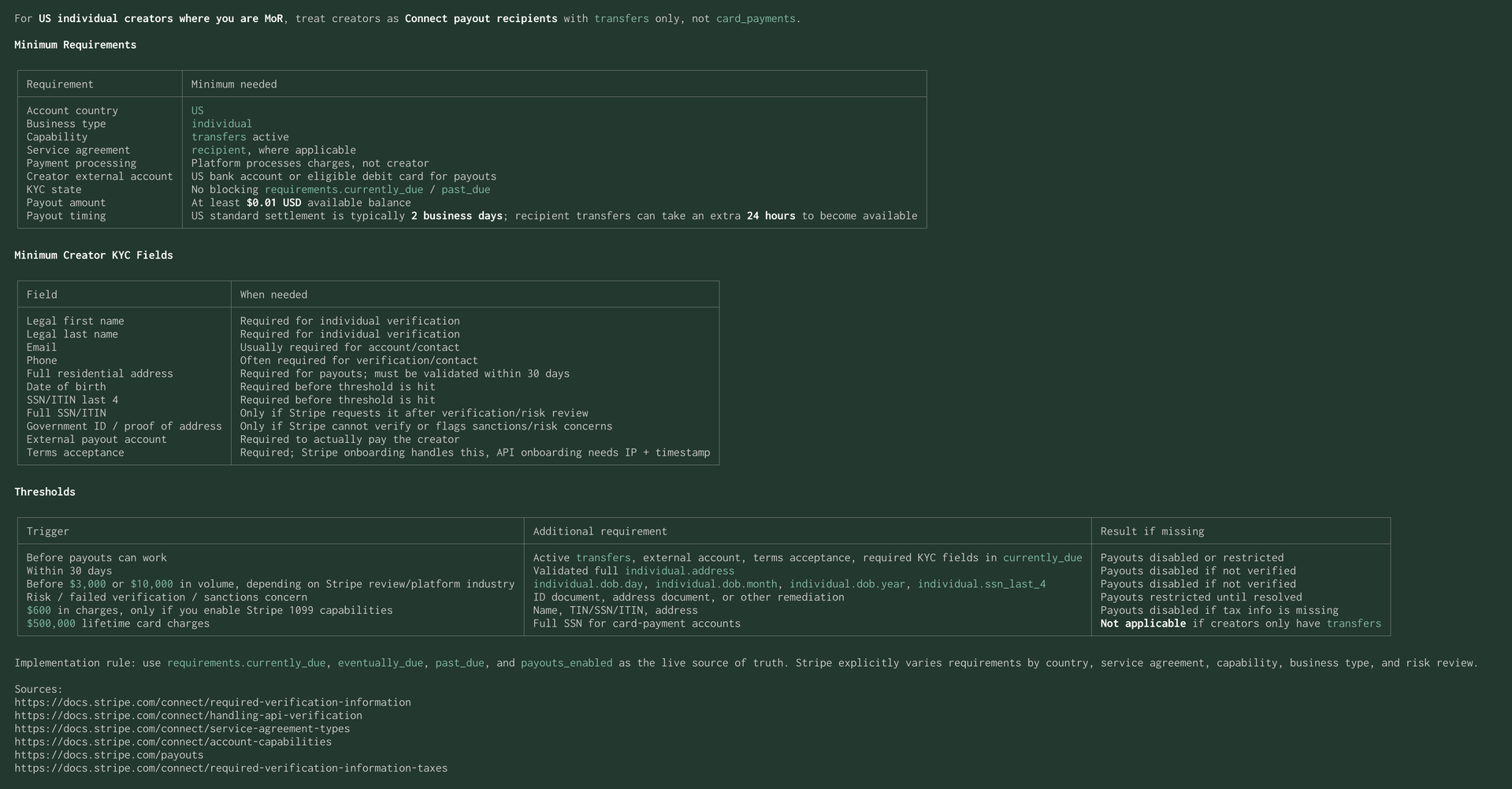Select 'individual.dob.day' code text
This screenshot has height=789, width=1512.
588,584
